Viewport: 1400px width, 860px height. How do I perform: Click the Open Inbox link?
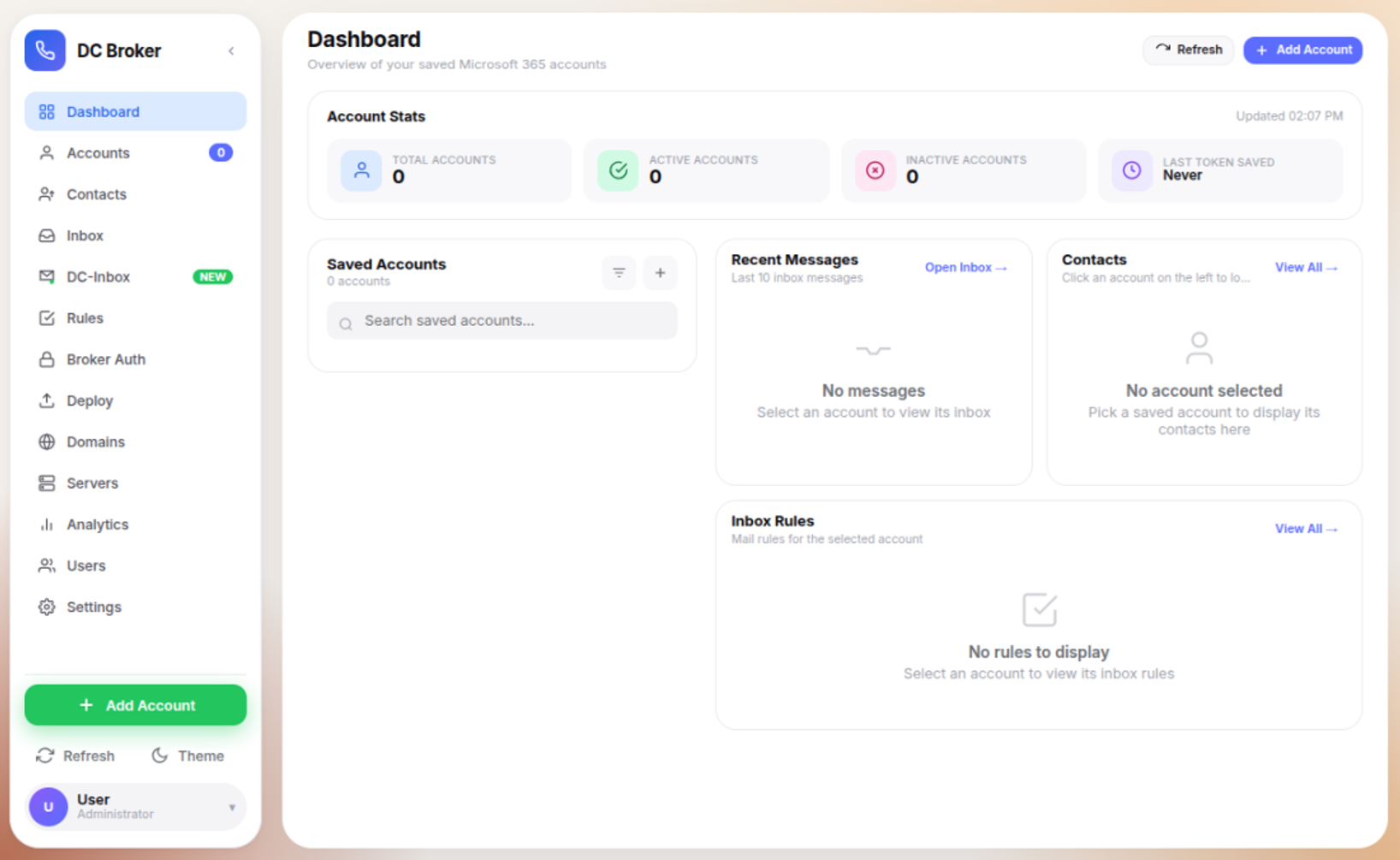click(x=965, y=268)
